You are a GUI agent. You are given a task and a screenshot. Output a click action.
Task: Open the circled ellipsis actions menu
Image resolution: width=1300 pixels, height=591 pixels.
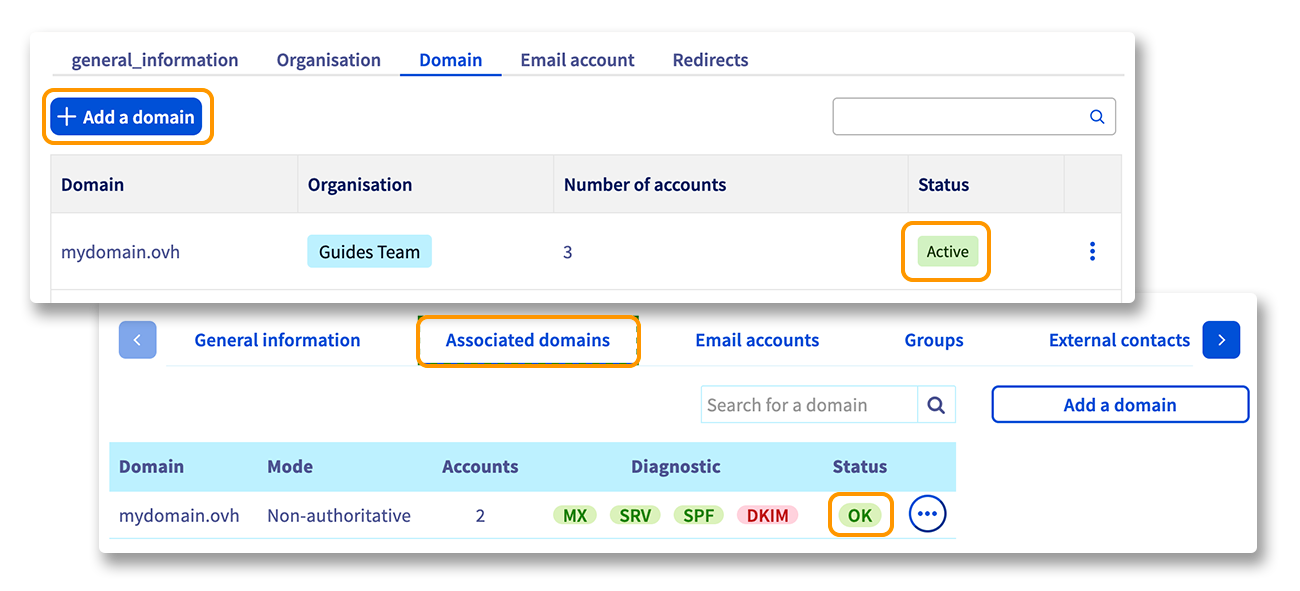[927, 514]
